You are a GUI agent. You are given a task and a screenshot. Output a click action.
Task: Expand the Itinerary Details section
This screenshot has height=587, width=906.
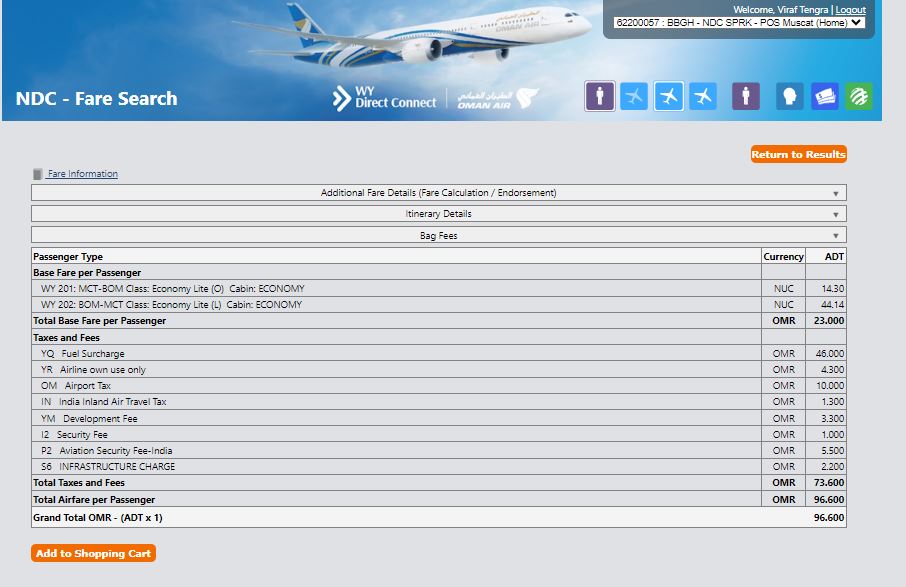(438, 213)
